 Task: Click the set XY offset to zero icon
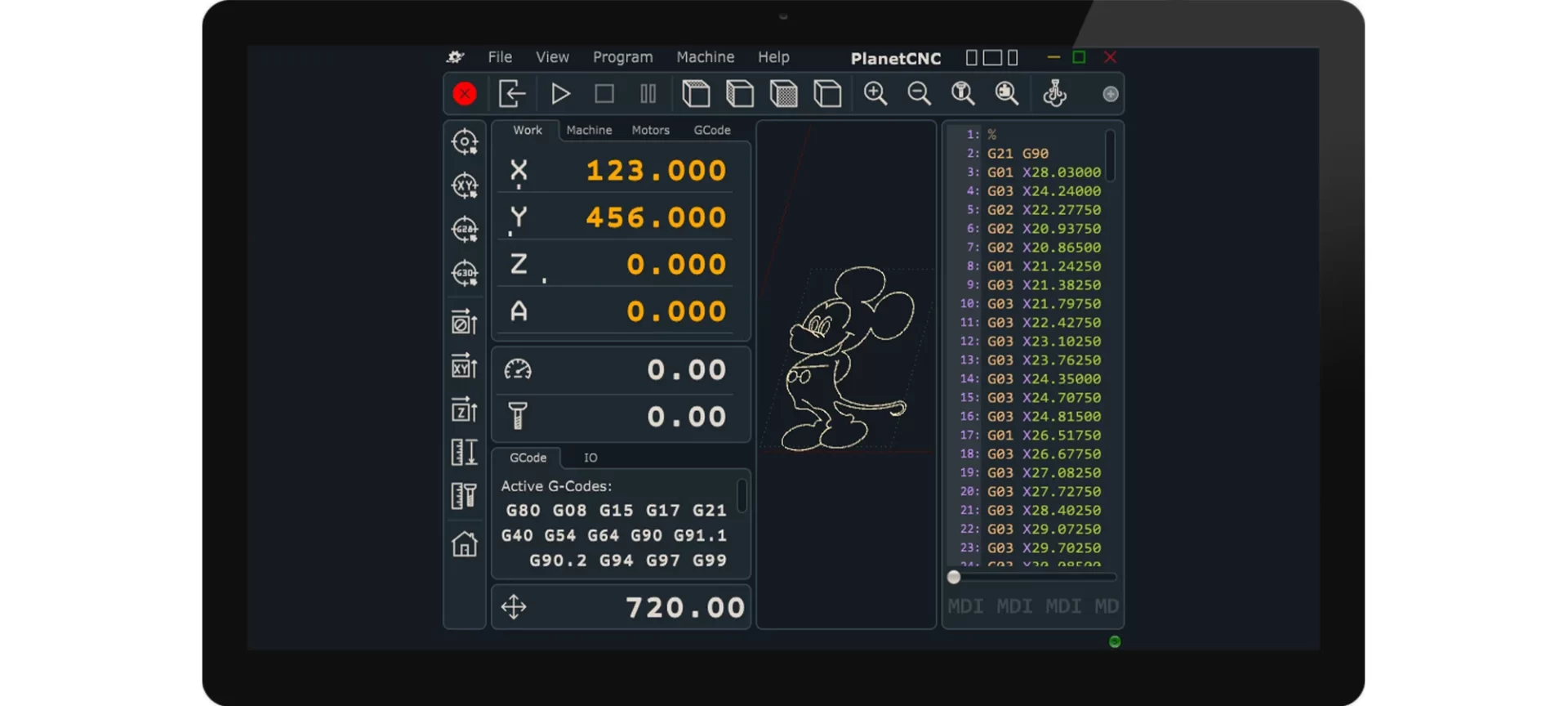[465, 366]
